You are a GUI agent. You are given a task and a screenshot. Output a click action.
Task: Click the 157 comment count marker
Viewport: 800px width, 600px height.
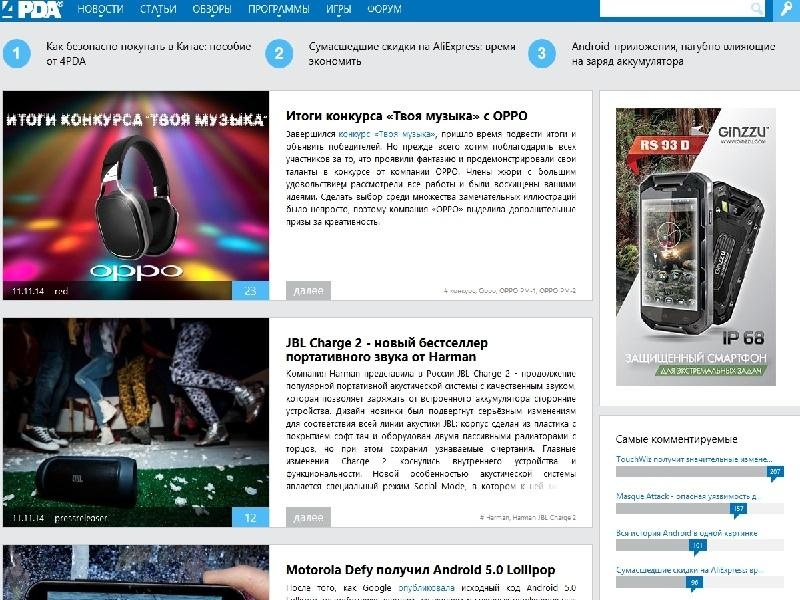point(738,509)
